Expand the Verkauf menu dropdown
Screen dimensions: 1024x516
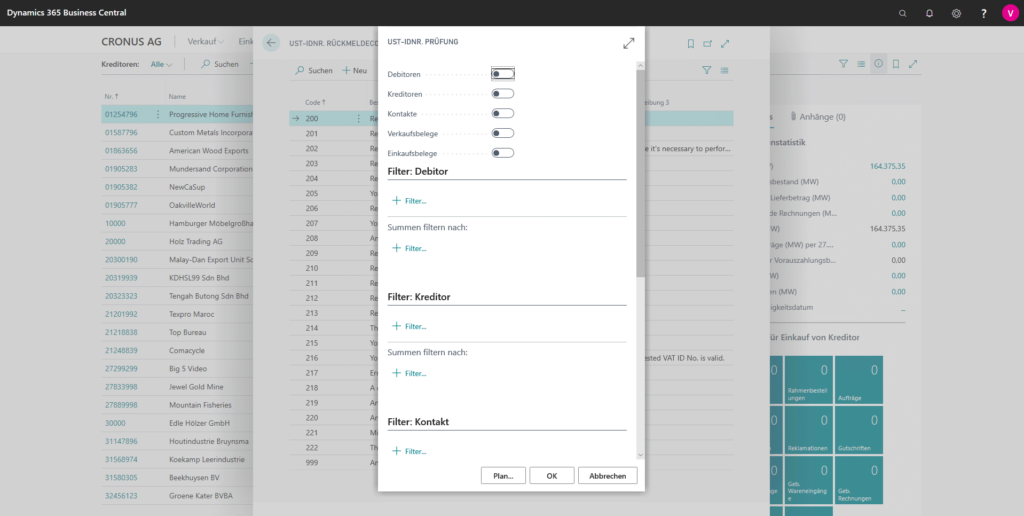(206, 41)
